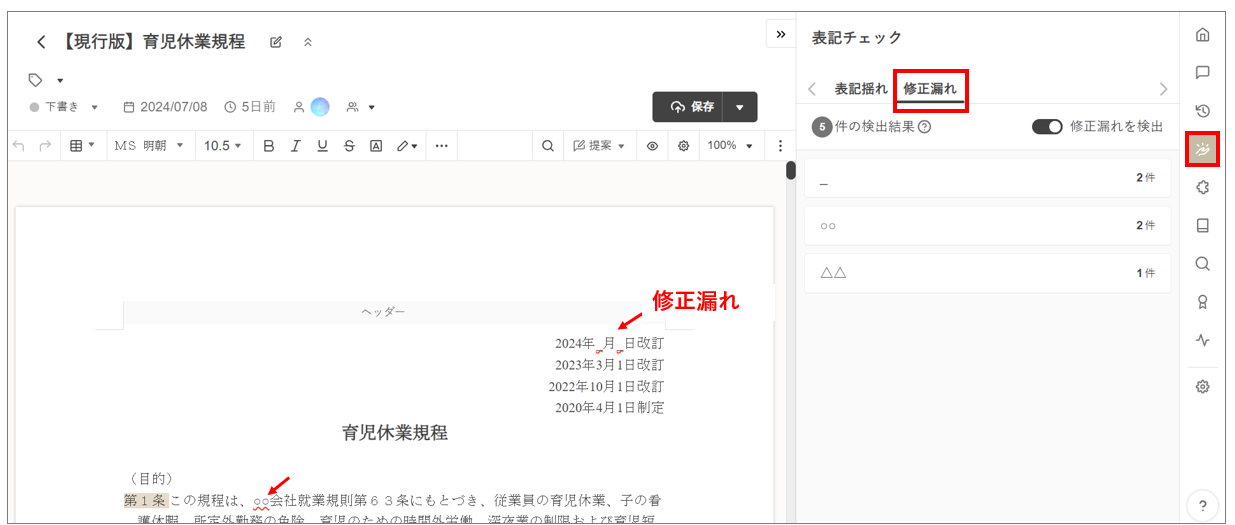The image size is (1235, 525).
Task: Open the comments icon in right sidebar
Action: (x=1202, y=73)
